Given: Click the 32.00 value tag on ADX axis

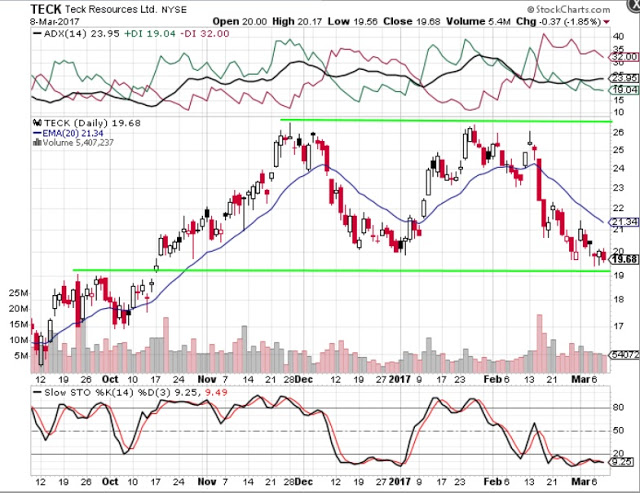Looking at the screenshot, I should 624,57.
